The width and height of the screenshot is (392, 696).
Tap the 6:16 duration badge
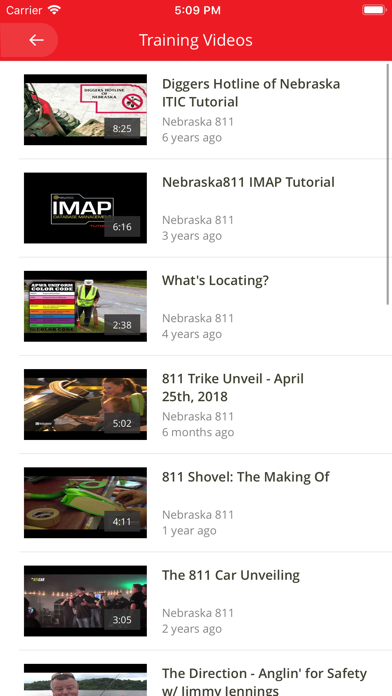click(122, 227)
